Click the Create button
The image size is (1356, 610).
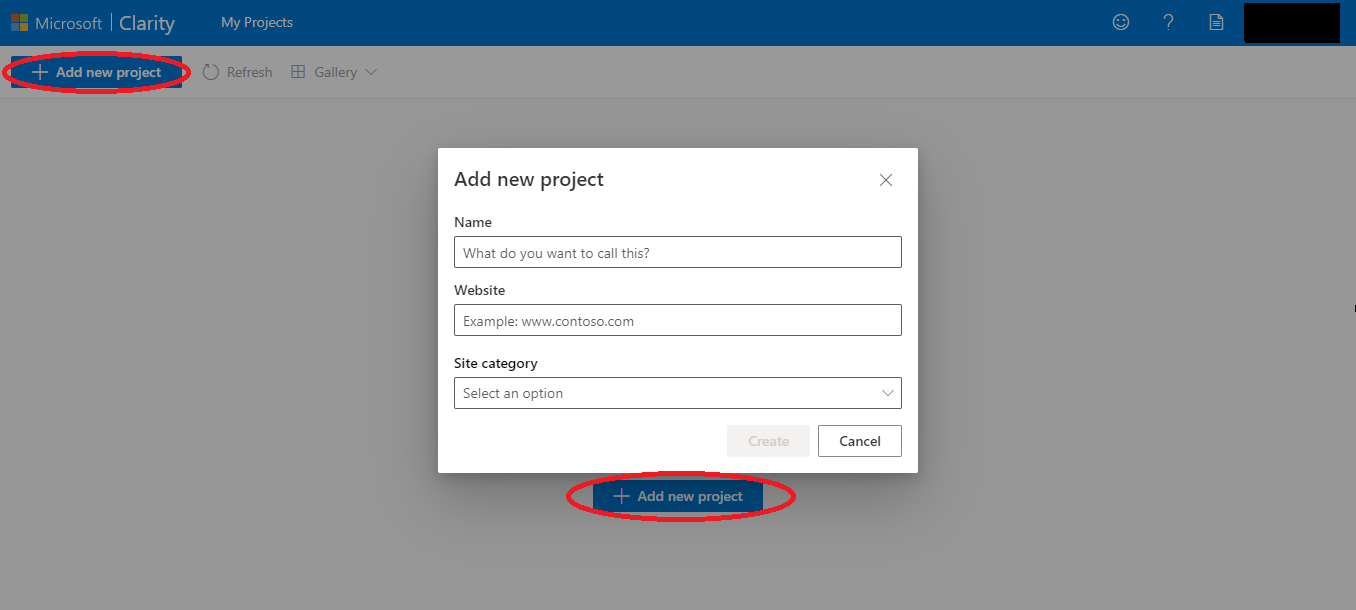769,441
